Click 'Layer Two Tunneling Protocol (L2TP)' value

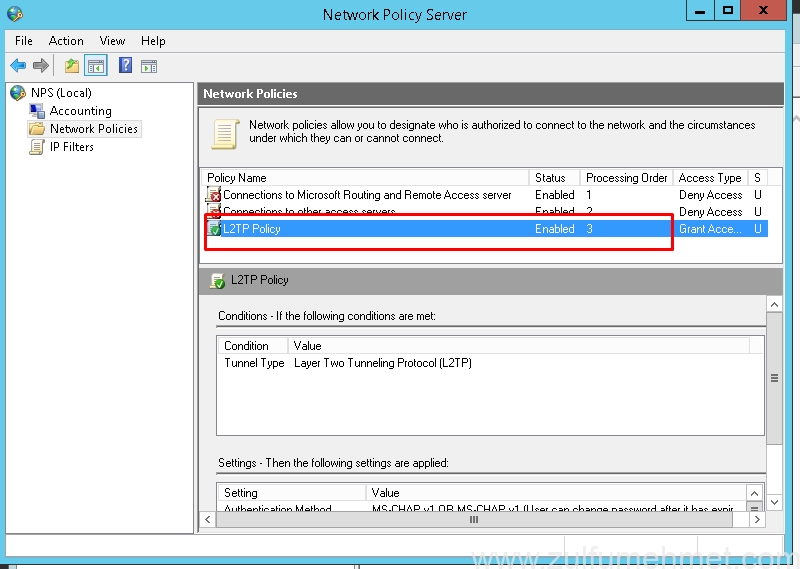(383, 363)
